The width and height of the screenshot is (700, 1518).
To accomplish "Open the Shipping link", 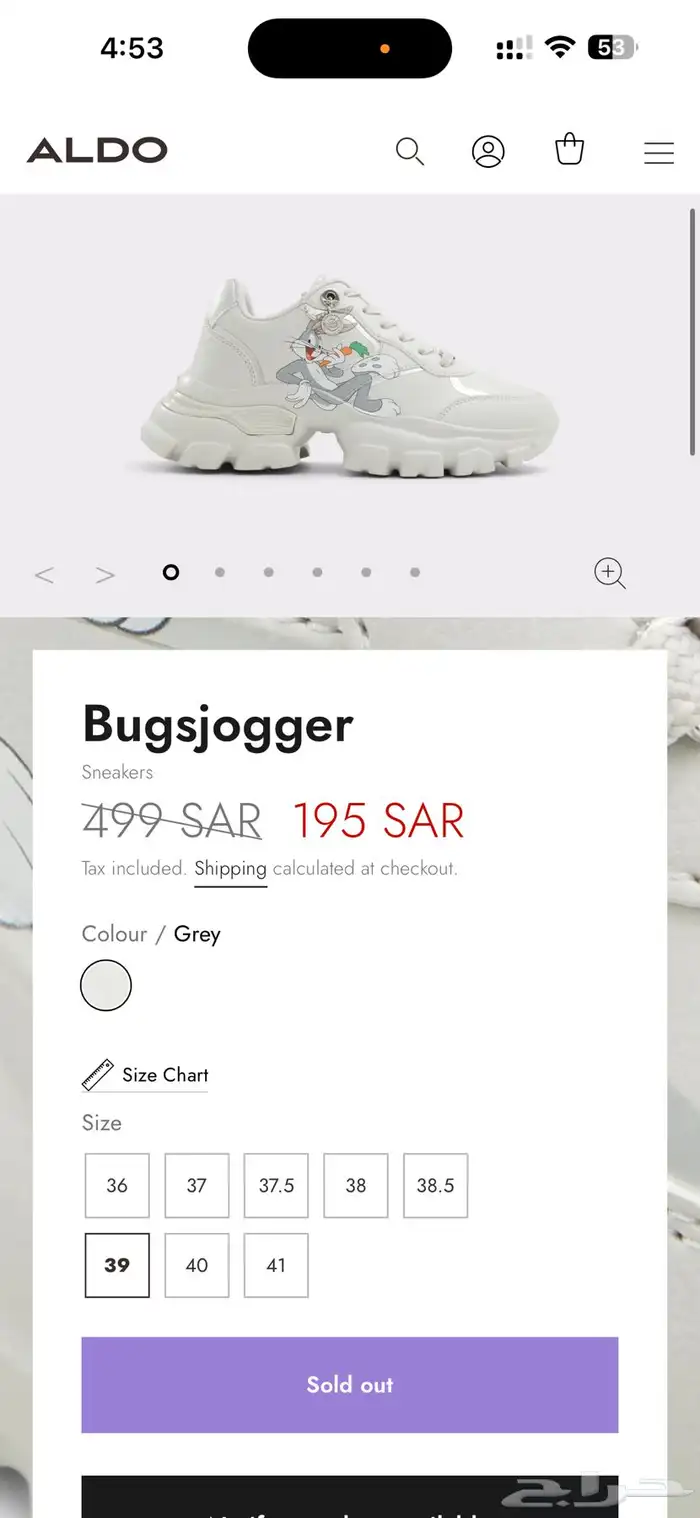I will 230,869.
